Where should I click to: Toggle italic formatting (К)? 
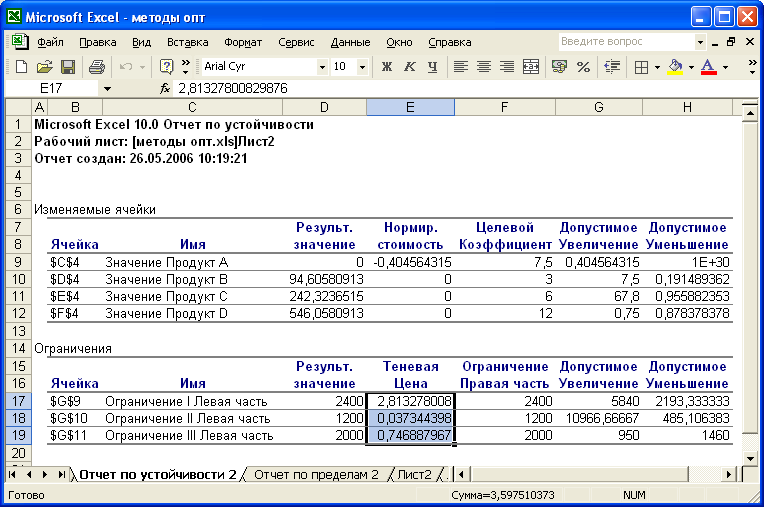tap(410, 67)
